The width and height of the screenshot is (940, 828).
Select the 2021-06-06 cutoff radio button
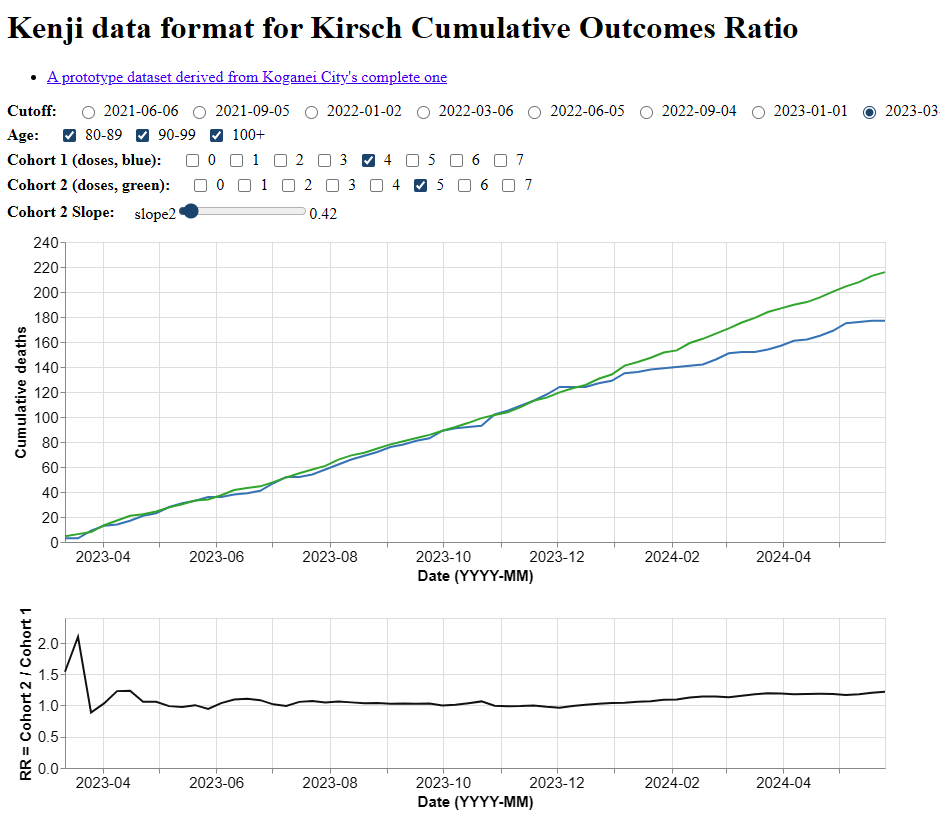(89, 112)
